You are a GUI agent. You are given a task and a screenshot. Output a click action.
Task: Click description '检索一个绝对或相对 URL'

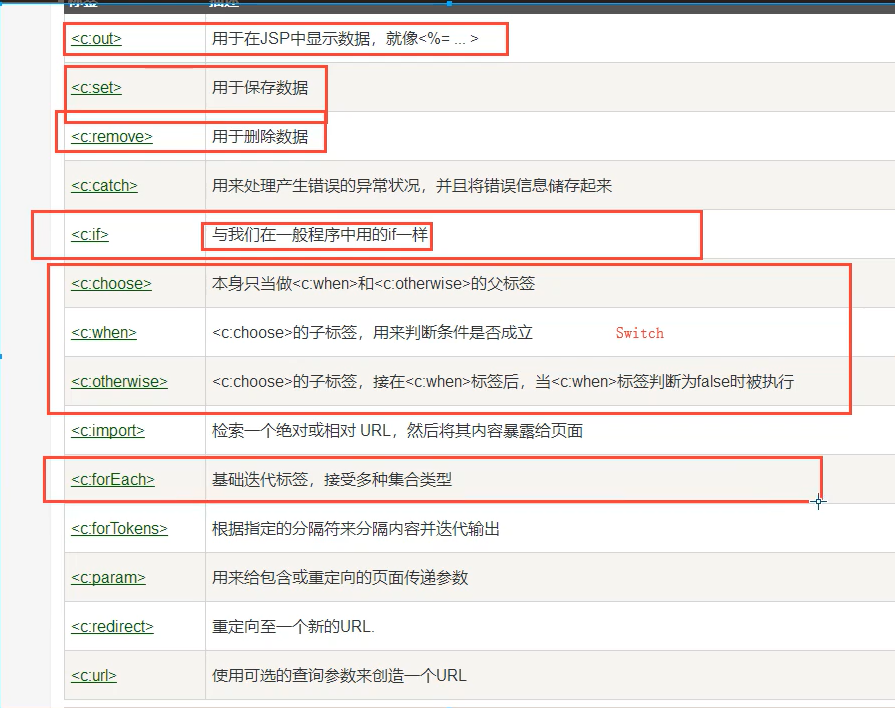tap(301, 431)
